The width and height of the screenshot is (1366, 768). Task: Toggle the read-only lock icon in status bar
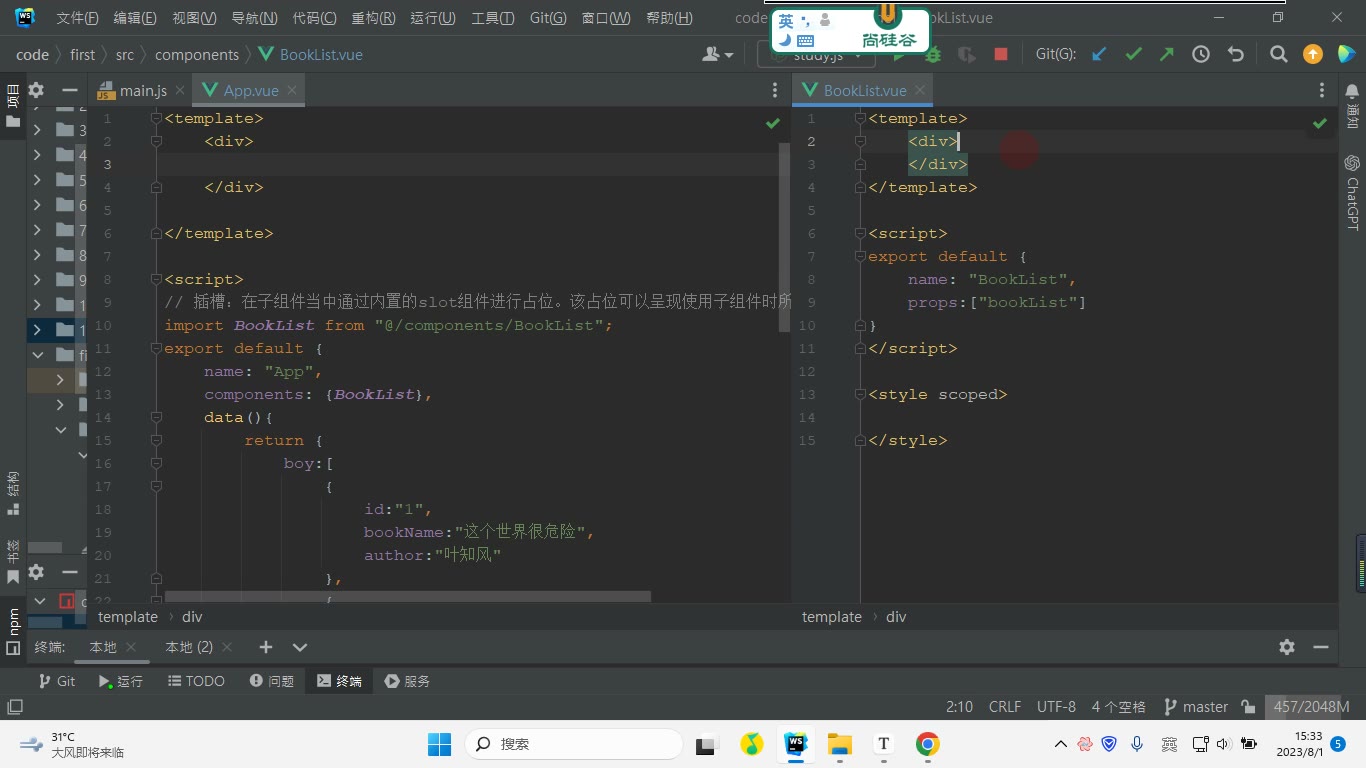click(1248, 707)
